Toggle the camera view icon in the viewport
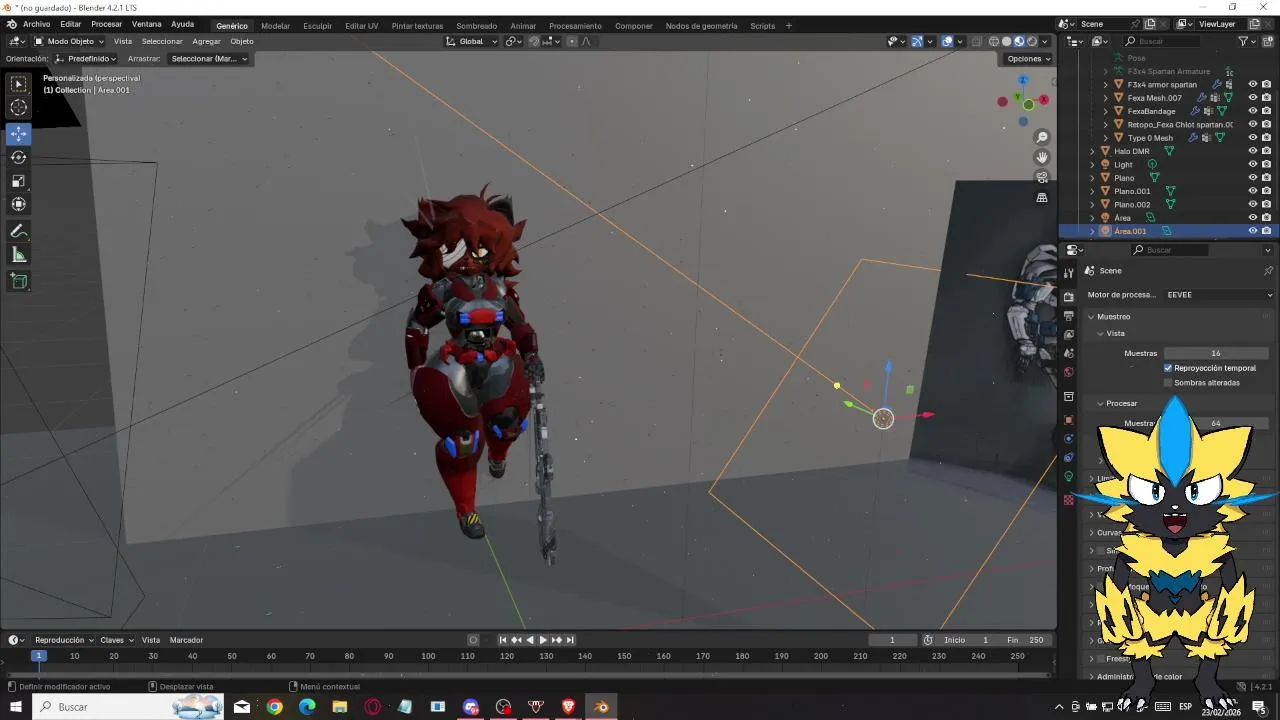The width and height of the screenshot is (1280, 720). click(1042, 177)
